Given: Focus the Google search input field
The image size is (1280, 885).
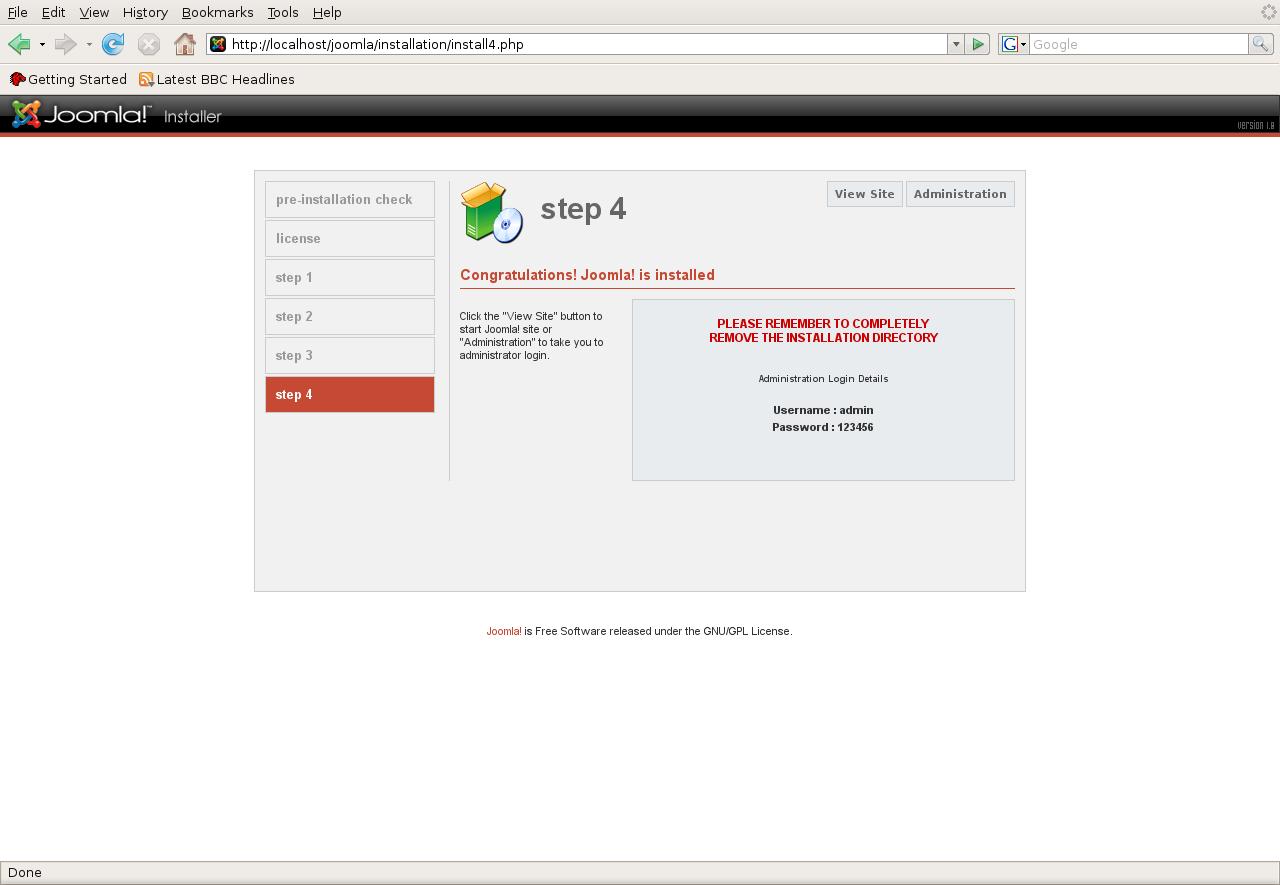Looking at the screenshot, I should pos(1138,44).
